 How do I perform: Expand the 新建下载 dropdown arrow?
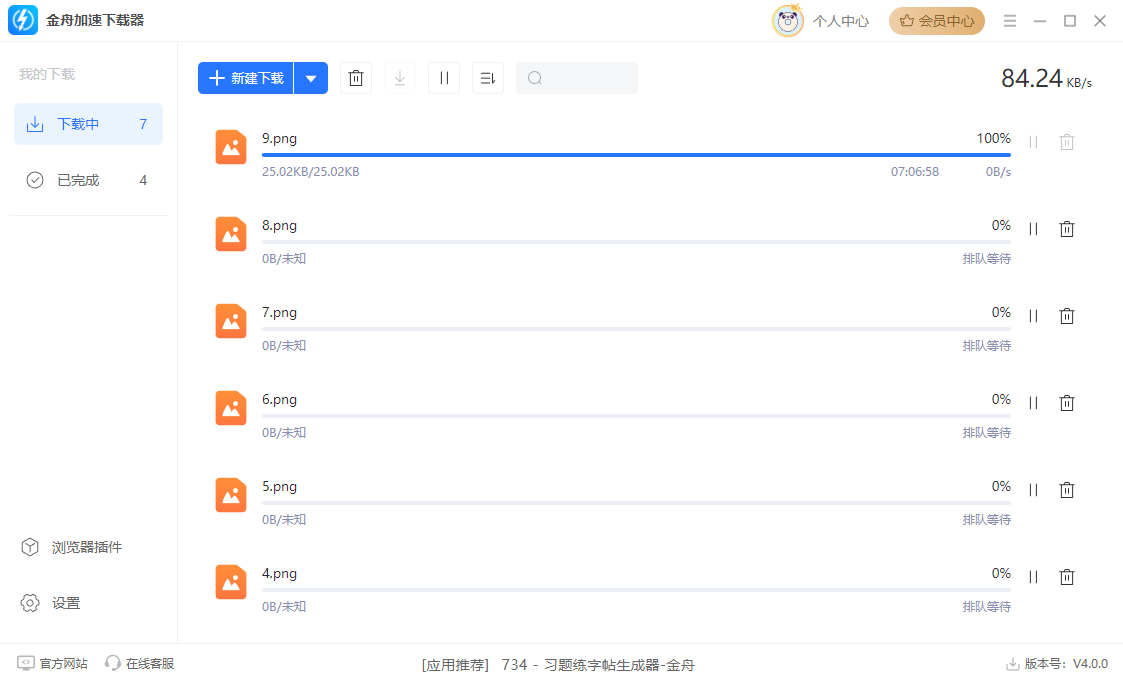pyautogui.click(x=311, y=77)
